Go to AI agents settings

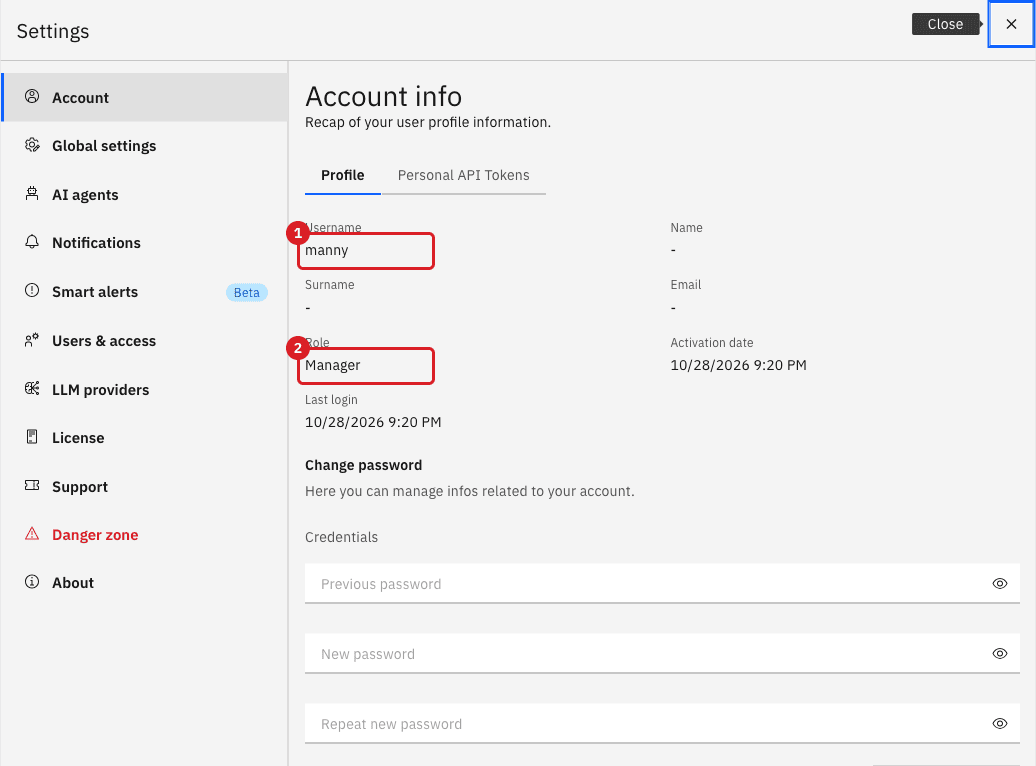145,194
